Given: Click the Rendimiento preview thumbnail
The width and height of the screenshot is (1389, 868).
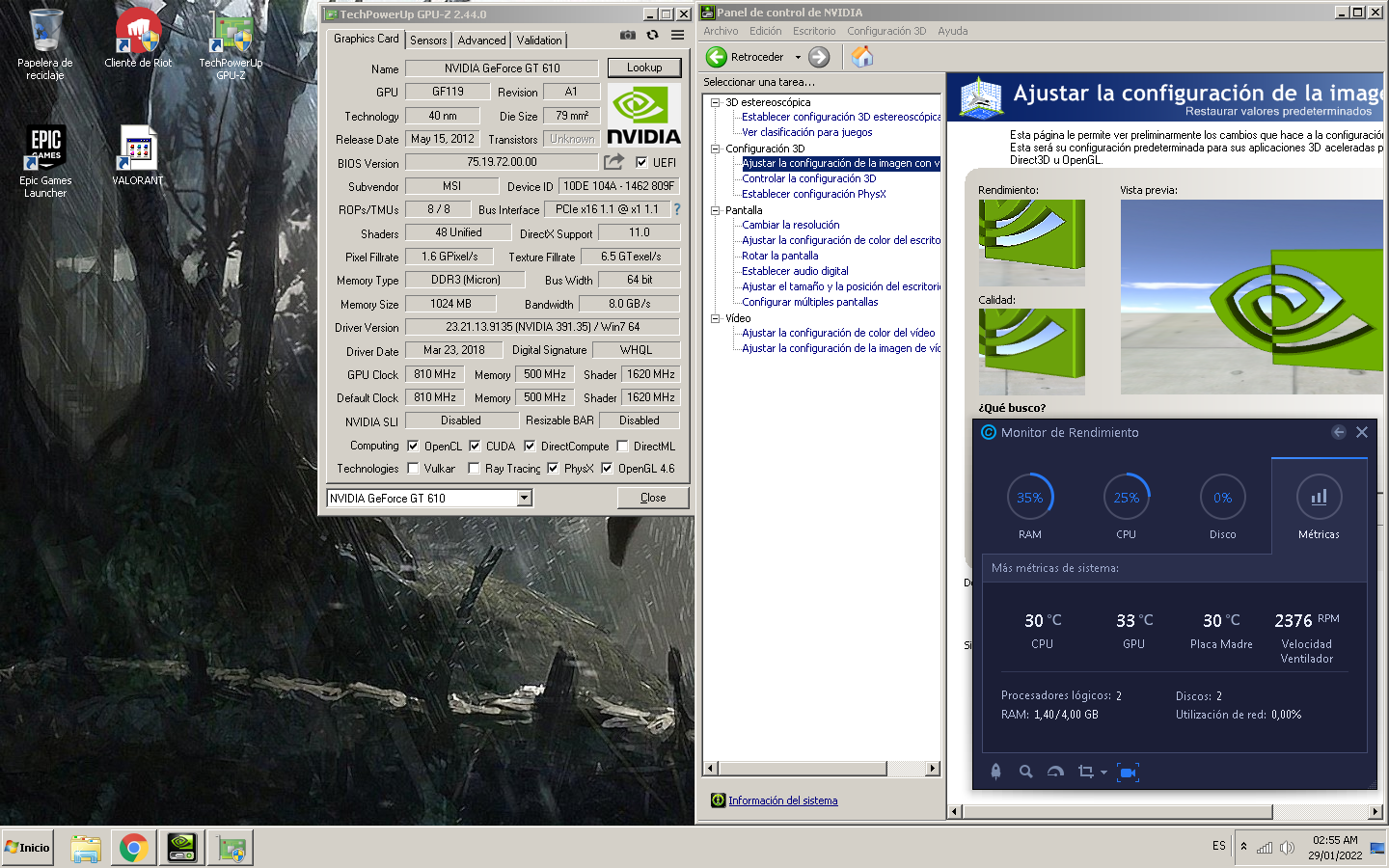Looking at the screenshot, I should pos(1031,242).
